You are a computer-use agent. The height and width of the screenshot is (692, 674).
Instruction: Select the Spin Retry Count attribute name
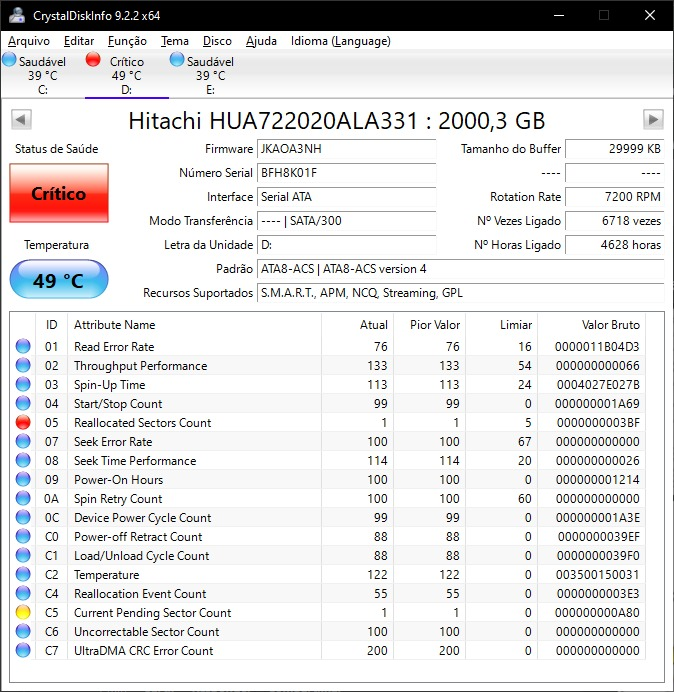click(118, 499)
